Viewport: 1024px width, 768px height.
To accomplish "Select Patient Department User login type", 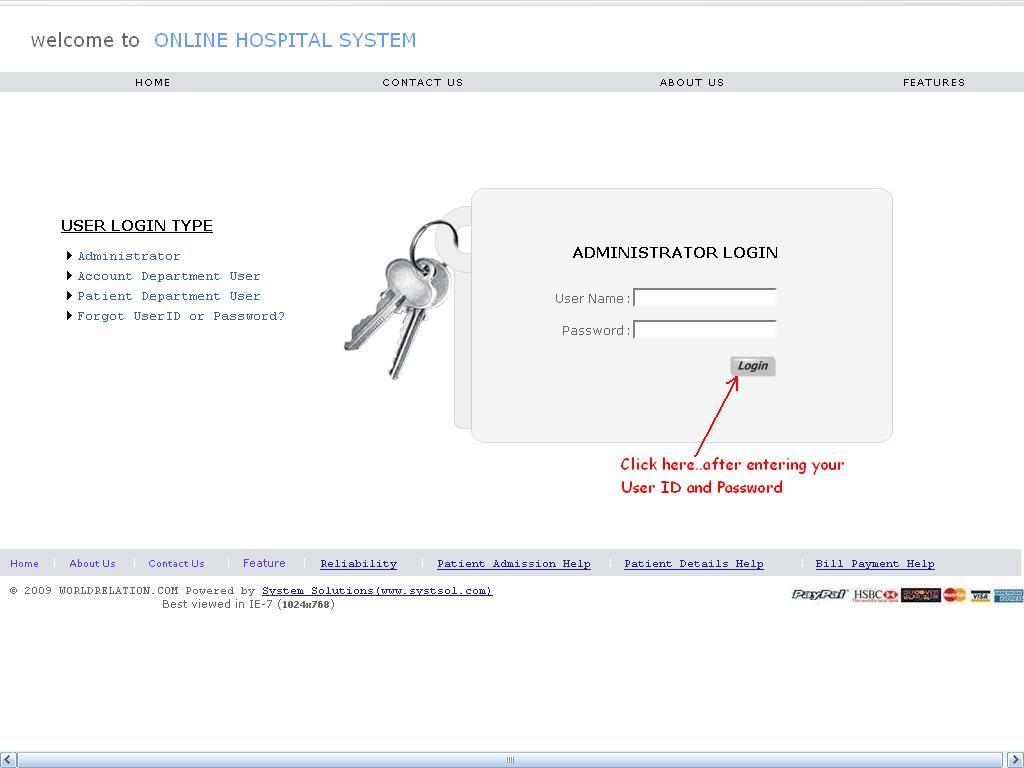I will click(x=168, y=296).
